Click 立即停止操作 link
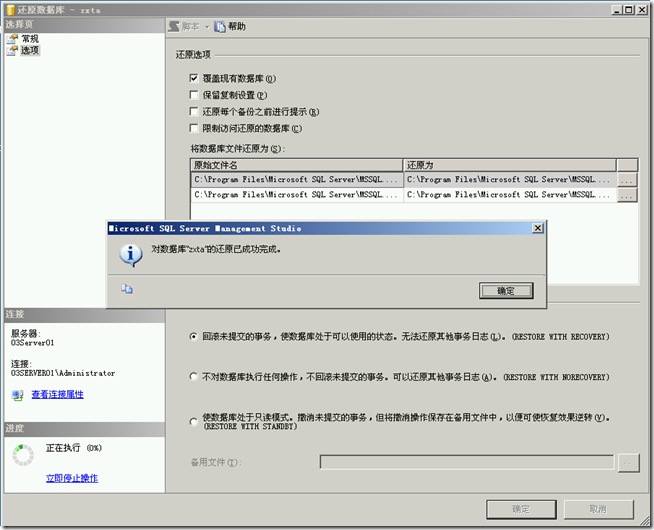 pos(72,478)
